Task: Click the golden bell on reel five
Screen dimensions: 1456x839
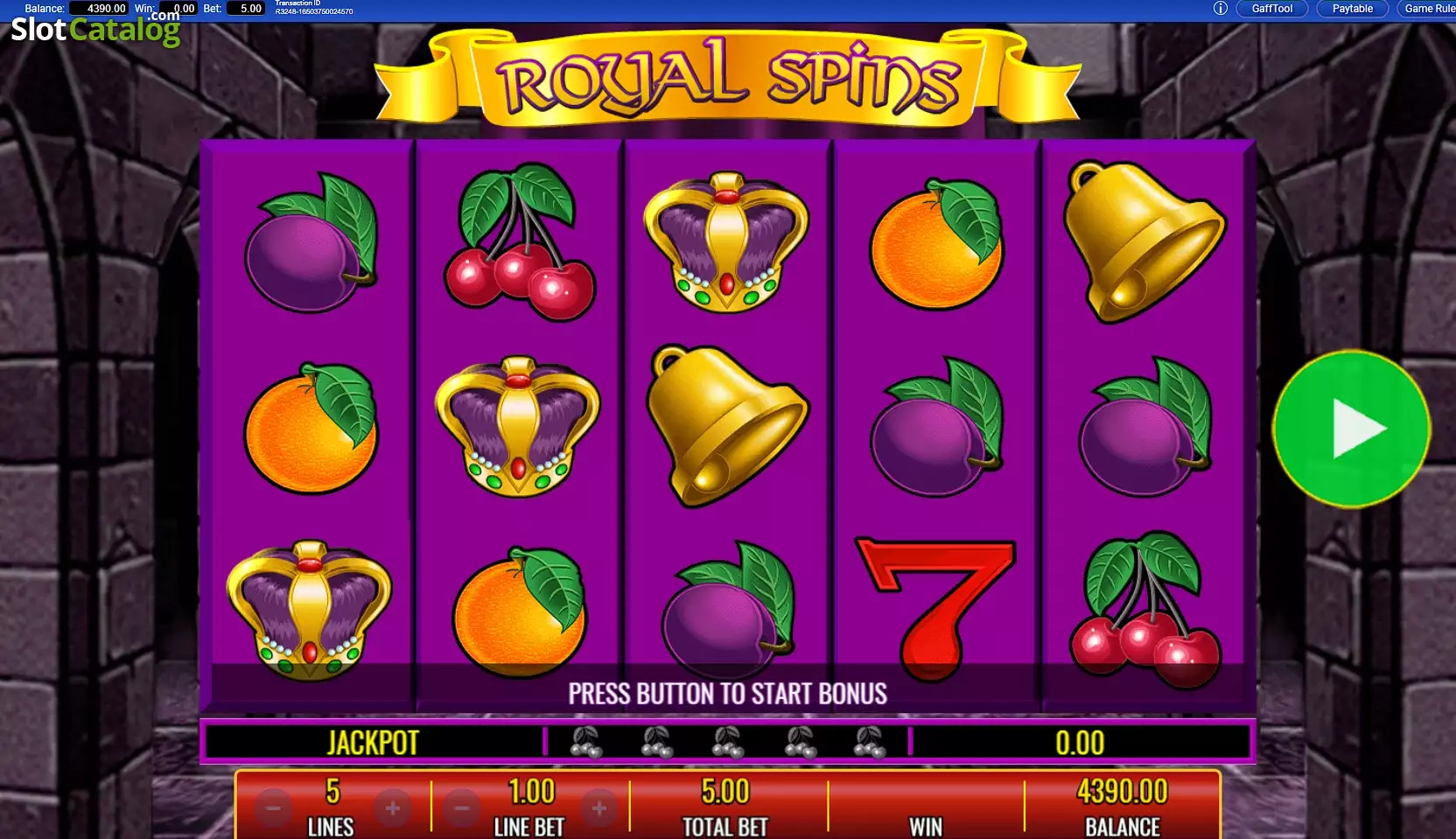Action: pos(1143,241)
